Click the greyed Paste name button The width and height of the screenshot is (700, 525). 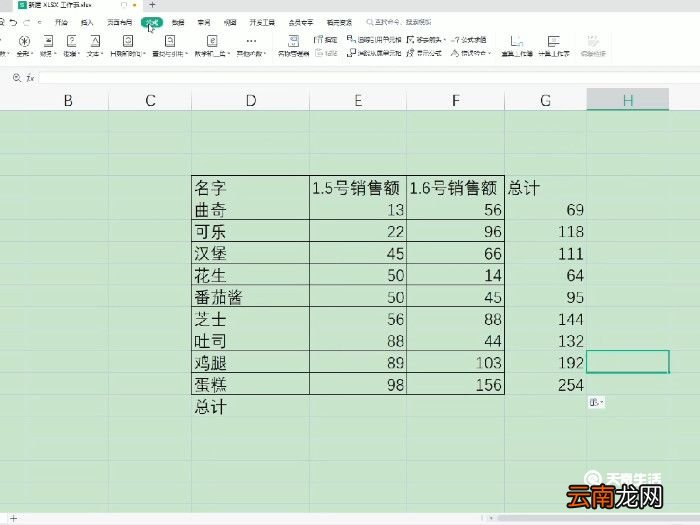pos(326,53)
